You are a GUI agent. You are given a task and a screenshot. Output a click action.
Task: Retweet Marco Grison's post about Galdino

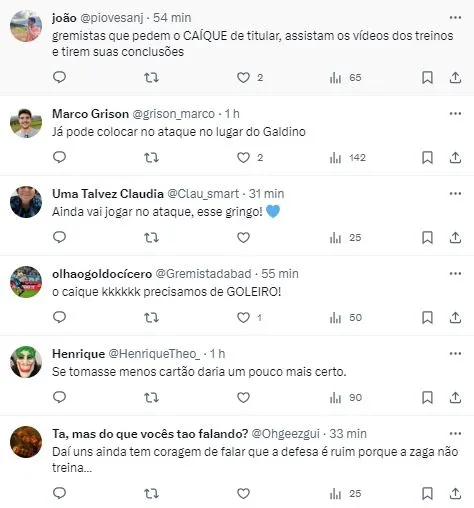pyautogui.click(x=151, y=157)
